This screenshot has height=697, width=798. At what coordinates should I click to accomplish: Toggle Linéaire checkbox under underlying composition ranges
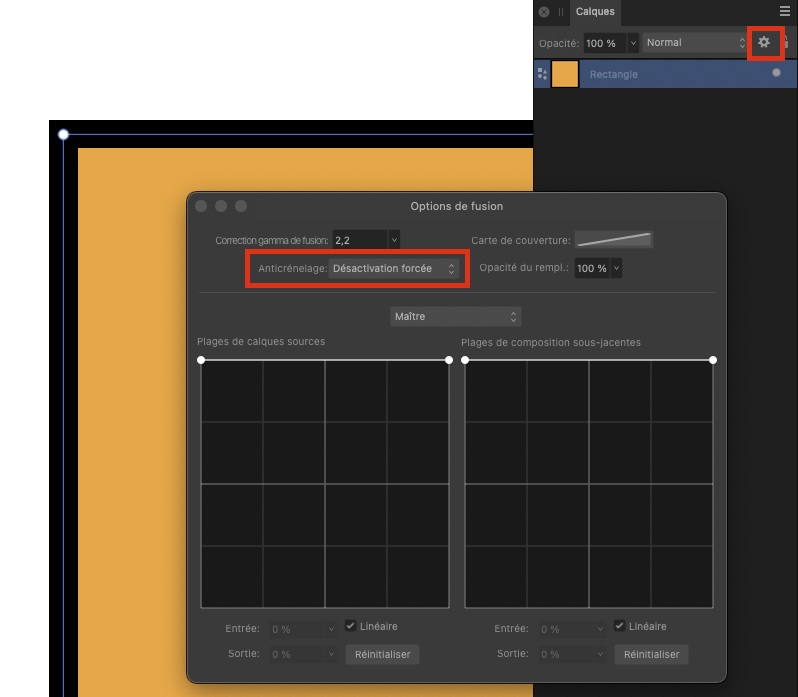tap(619, 626)
